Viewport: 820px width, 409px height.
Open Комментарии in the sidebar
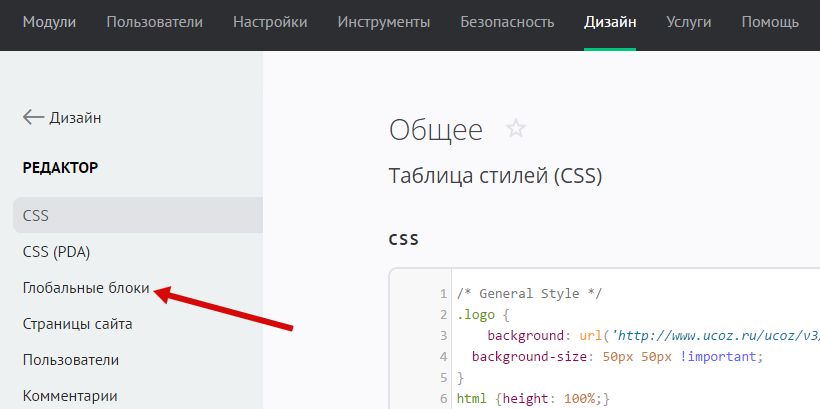[x=70, y=396]
